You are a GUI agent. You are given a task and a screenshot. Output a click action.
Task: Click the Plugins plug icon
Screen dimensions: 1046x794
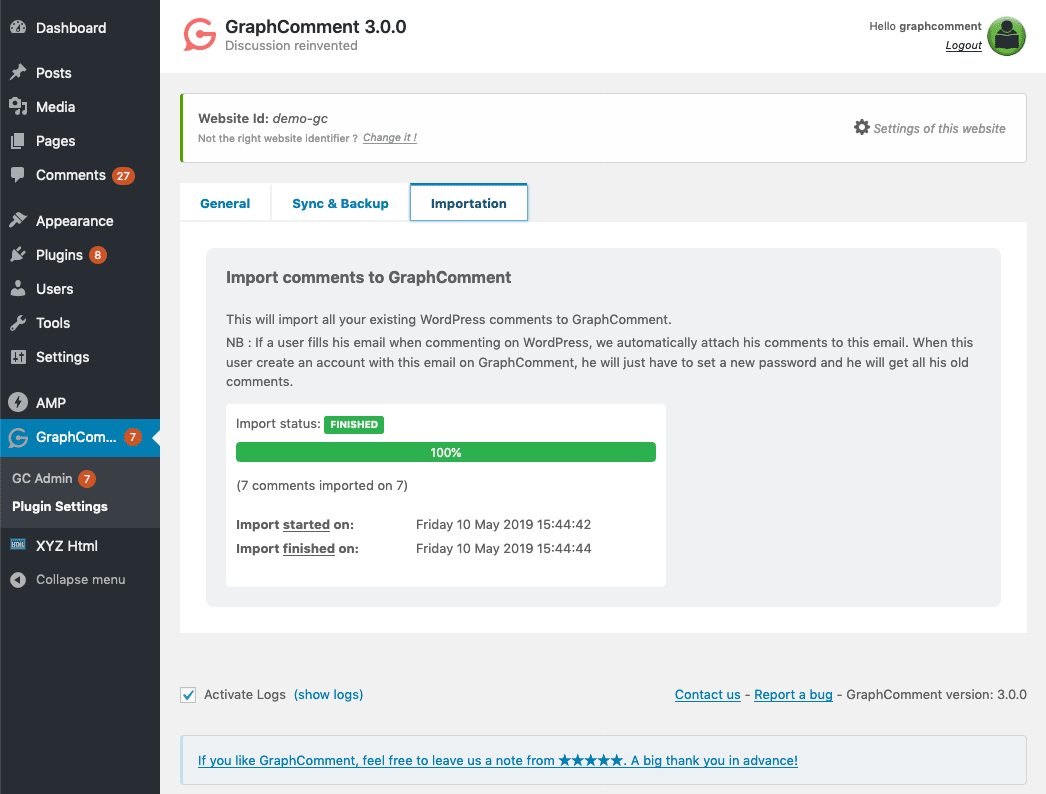point(18,254)
